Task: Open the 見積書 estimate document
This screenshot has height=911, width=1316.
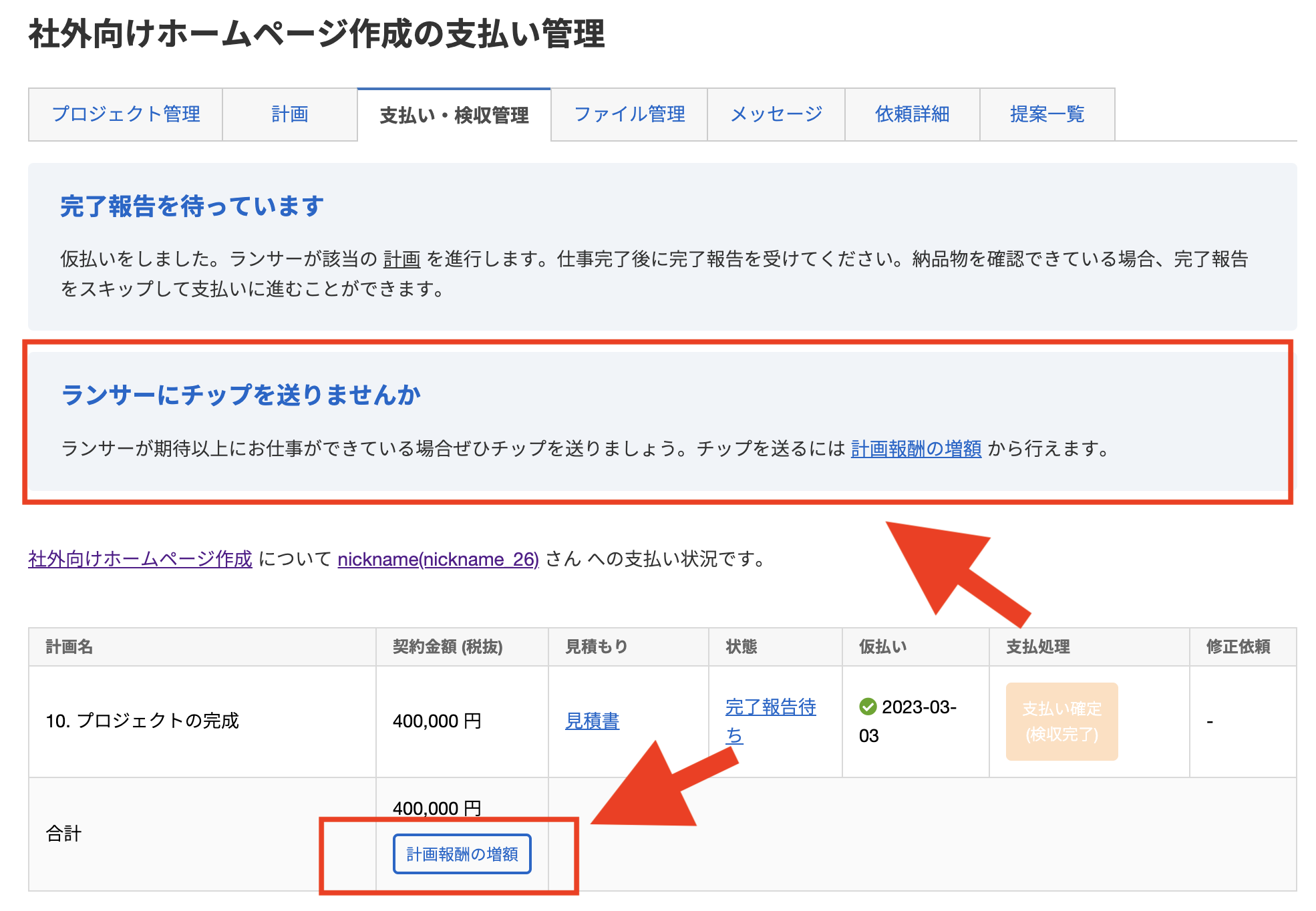Action: click(592, 721)
